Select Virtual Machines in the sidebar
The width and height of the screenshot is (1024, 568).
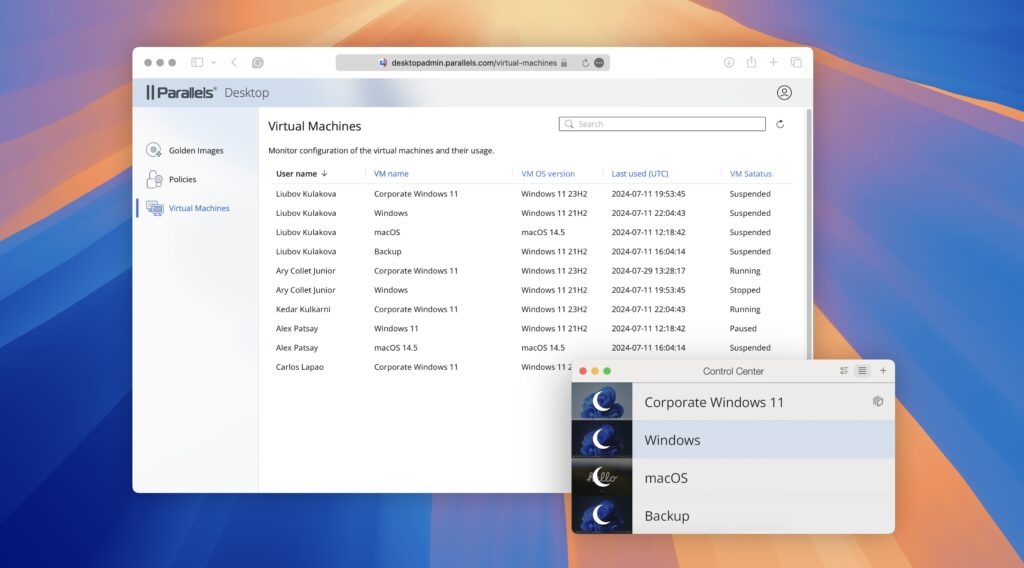198,208
